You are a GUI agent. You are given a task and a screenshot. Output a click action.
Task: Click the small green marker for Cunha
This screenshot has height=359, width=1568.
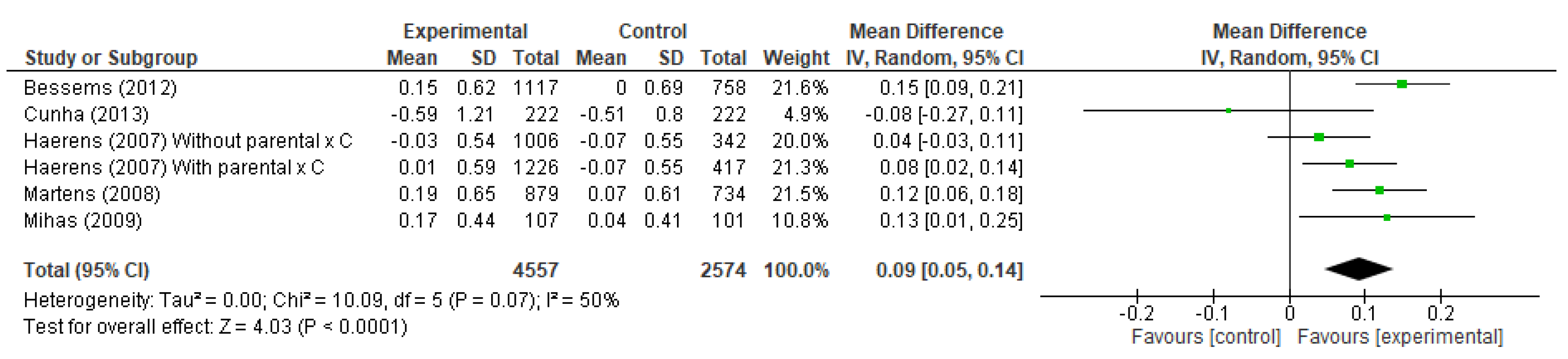[1228, 111]
